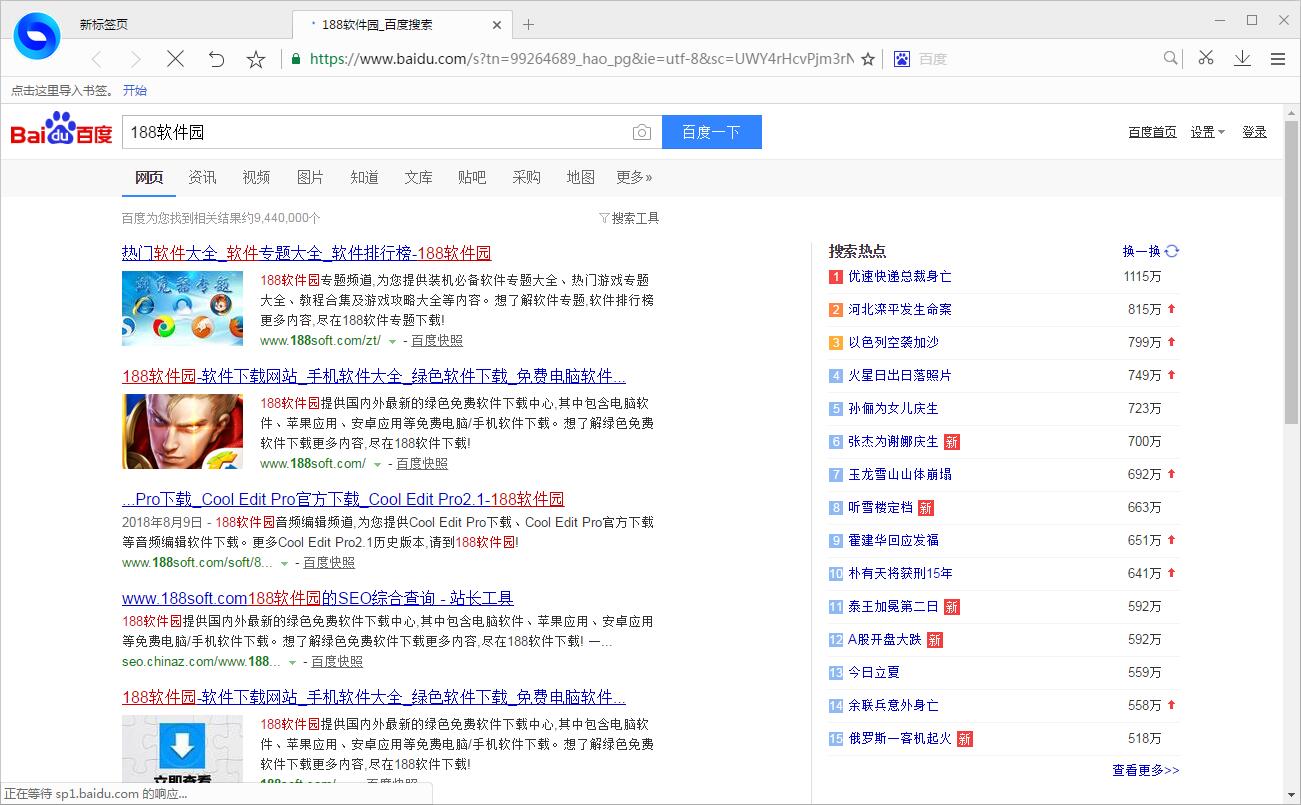
Task: Open camera image search in Baidu box
Action: [x=641, y=132]
